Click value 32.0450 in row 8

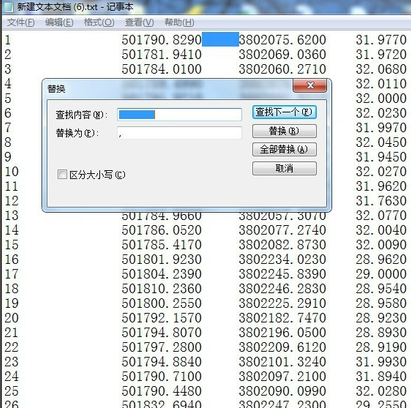point(381,142)
